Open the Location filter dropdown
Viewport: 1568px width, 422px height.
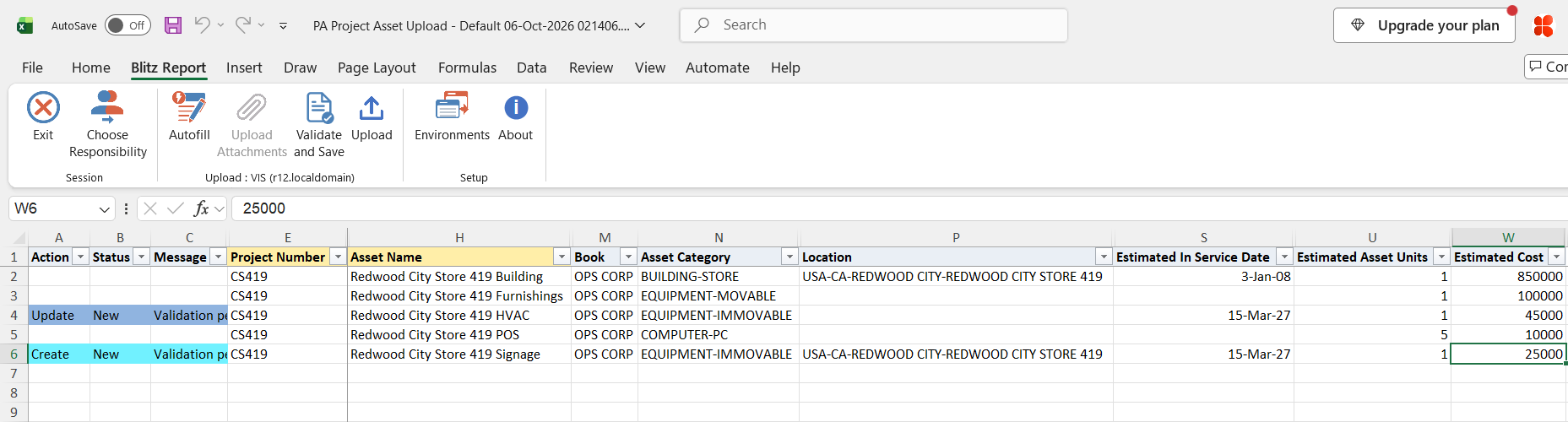tap(1104, 257)
